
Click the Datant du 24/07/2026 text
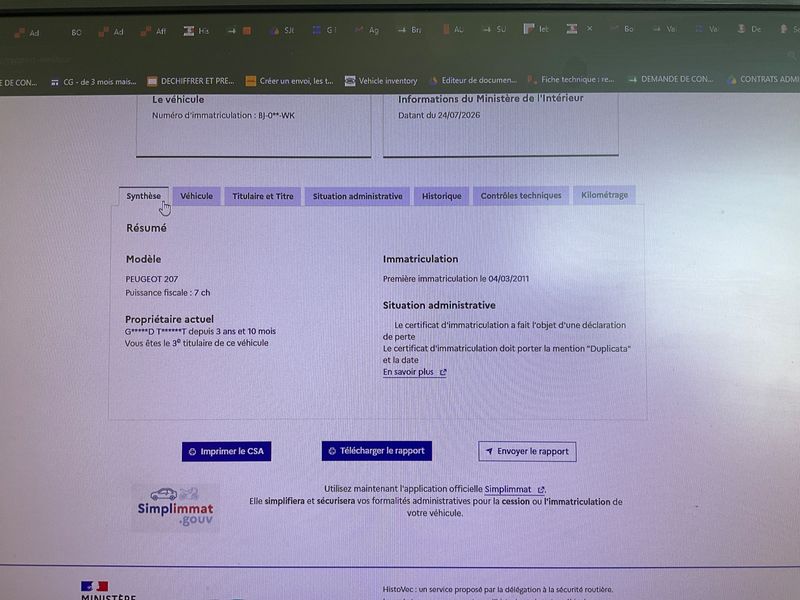point(439,115)
